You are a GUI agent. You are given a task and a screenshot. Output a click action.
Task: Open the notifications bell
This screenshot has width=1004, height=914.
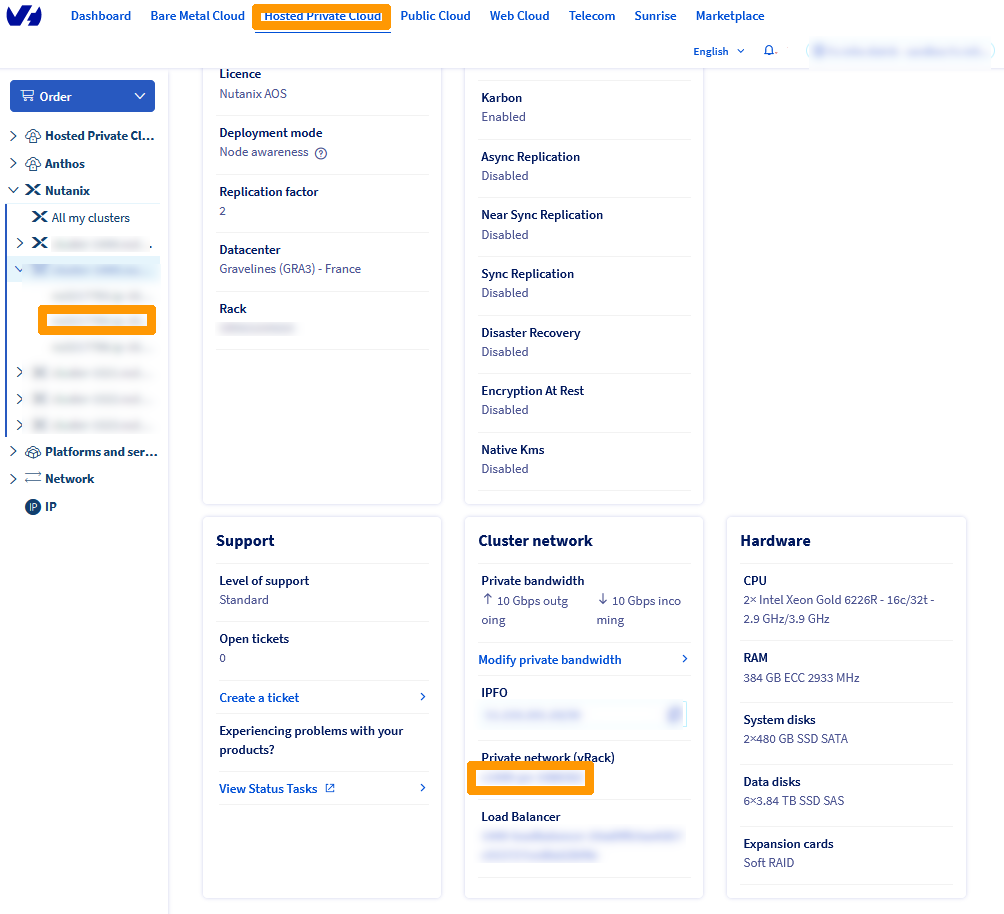click(769, 51)
